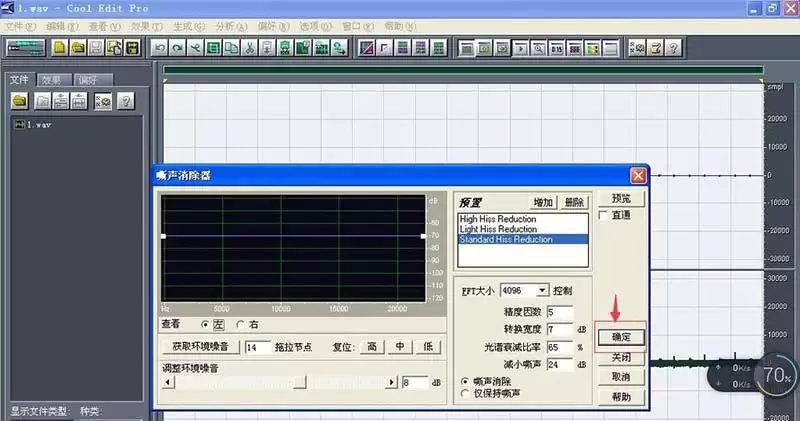Screen dimensions: 800x421
Task: Click the new file toolbar icon
Action: pyautogui.click(x=60, y=48)
